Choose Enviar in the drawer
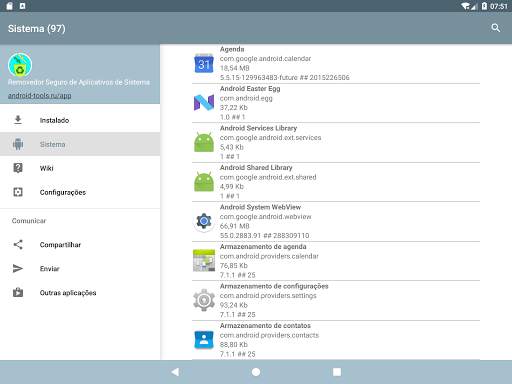 (x=80, y=269)
